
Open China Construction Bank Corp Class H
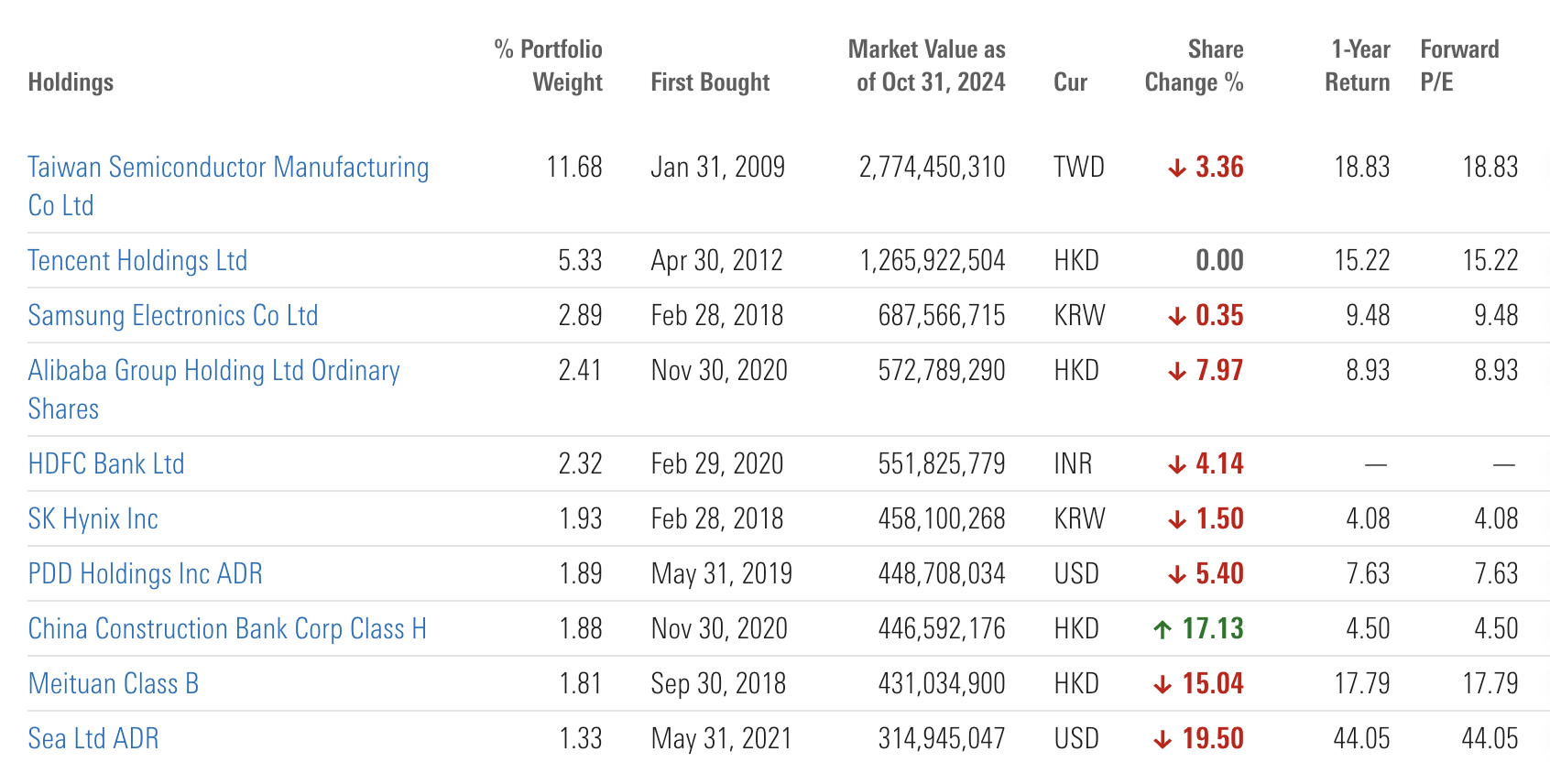pyautogui.click(x=227, y=629)
